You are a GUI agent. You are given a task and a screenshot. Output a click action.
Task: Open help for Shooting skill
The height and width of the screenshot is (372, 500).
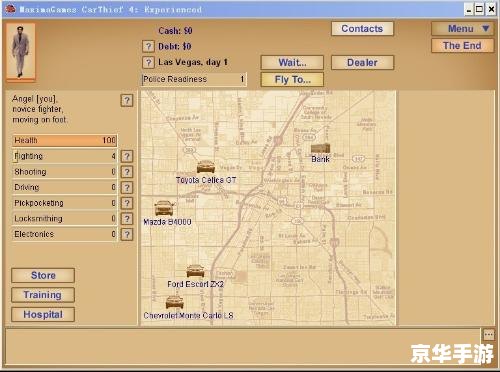127,172
